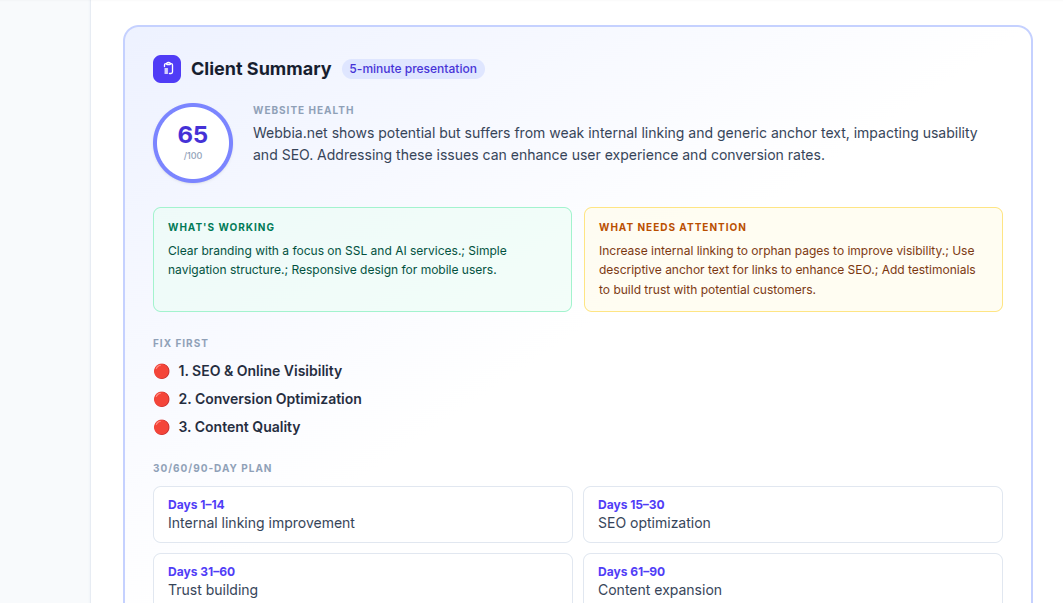This screenshot has height=603, width=1063.
Task: Click the 30/60/90-DAY PLAN label
Action: coord(212,468)
